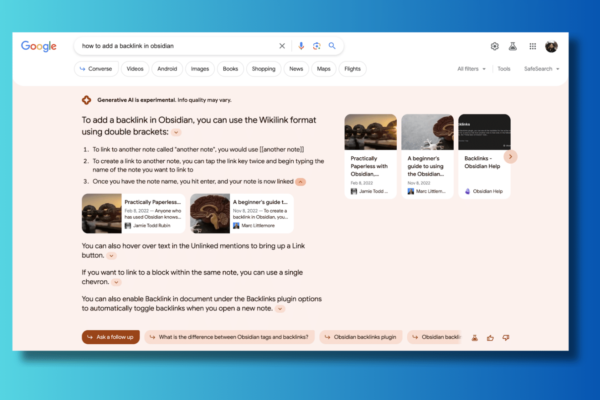Open inline 'Practically Paperless...' source card
The image size is (600, 400).
tap(134, 214)
